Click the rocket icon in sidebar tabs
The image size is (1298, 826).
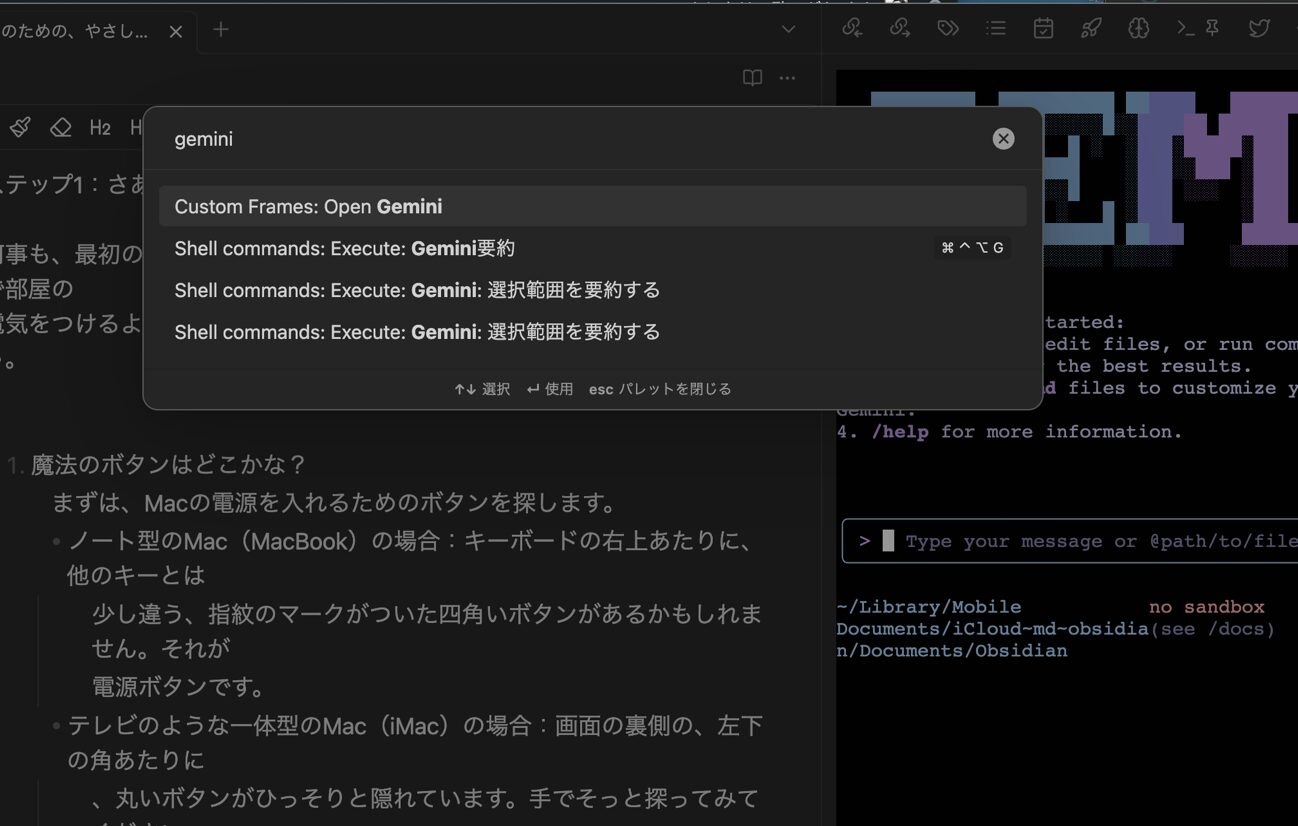[x=1091, y=29]
